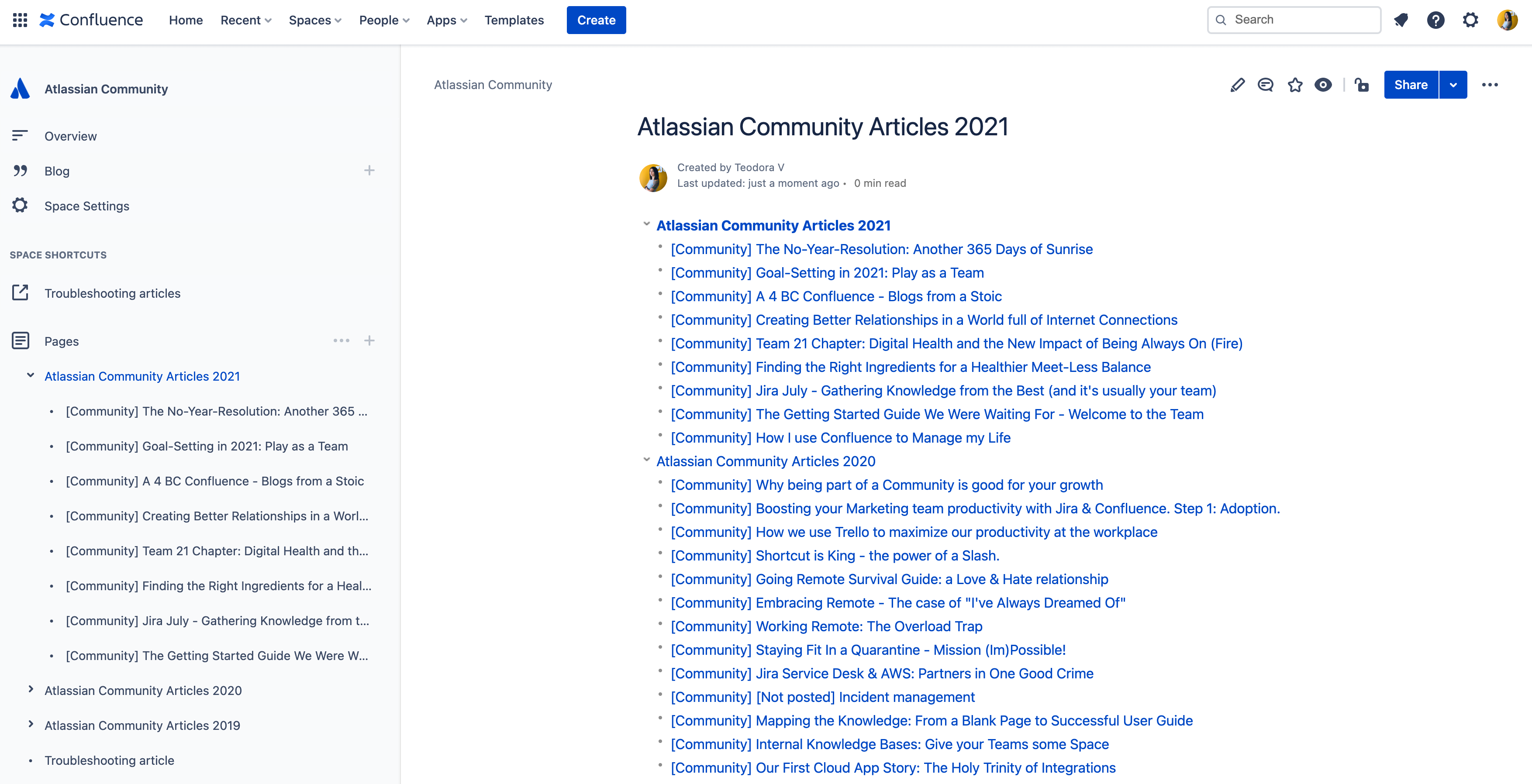
Task: Open the help question mark icon
Action: (1435, 20)
